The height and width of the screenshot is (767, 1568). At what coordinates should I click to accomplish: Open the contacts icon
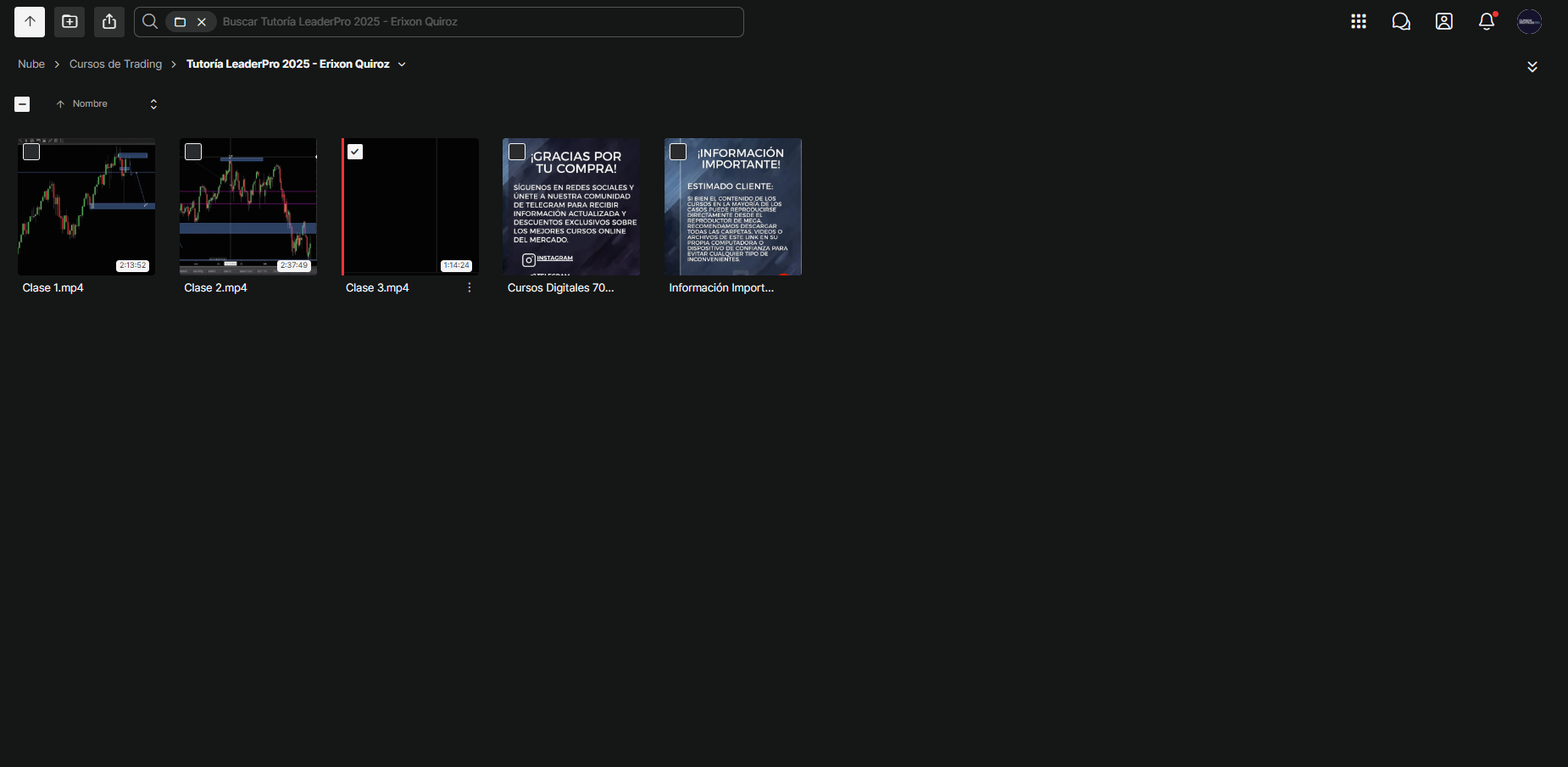coord(1444,22)
